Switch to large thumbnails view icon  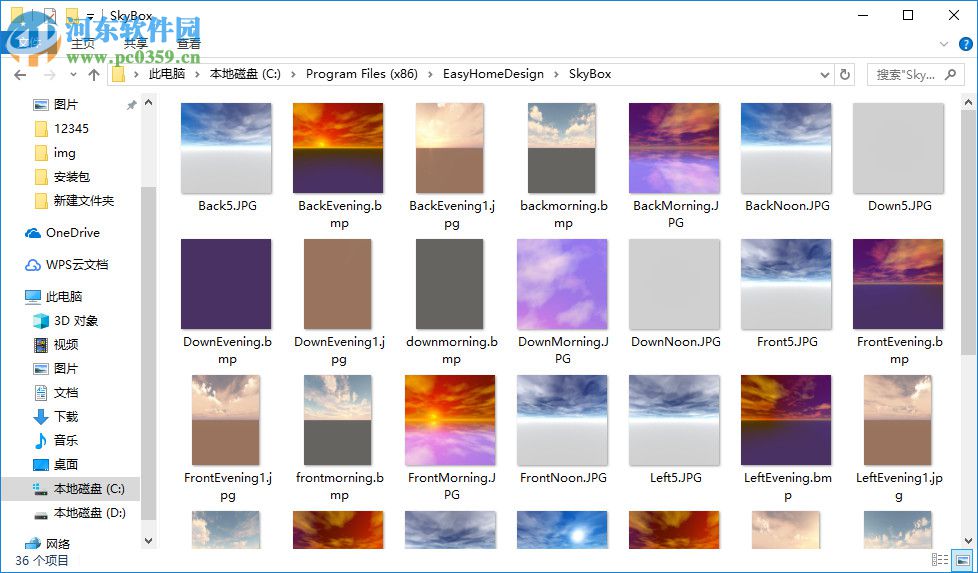[x=962, y=560]
